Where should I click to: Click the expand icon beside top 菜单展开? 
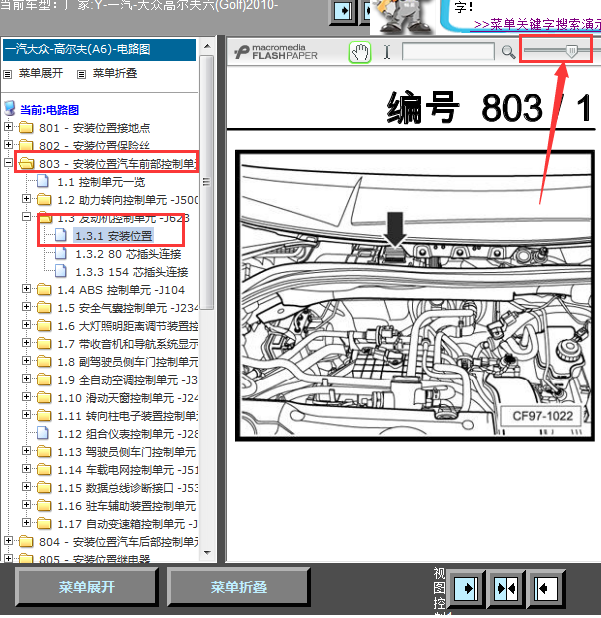pyautogui.click(x=7, y=74)
